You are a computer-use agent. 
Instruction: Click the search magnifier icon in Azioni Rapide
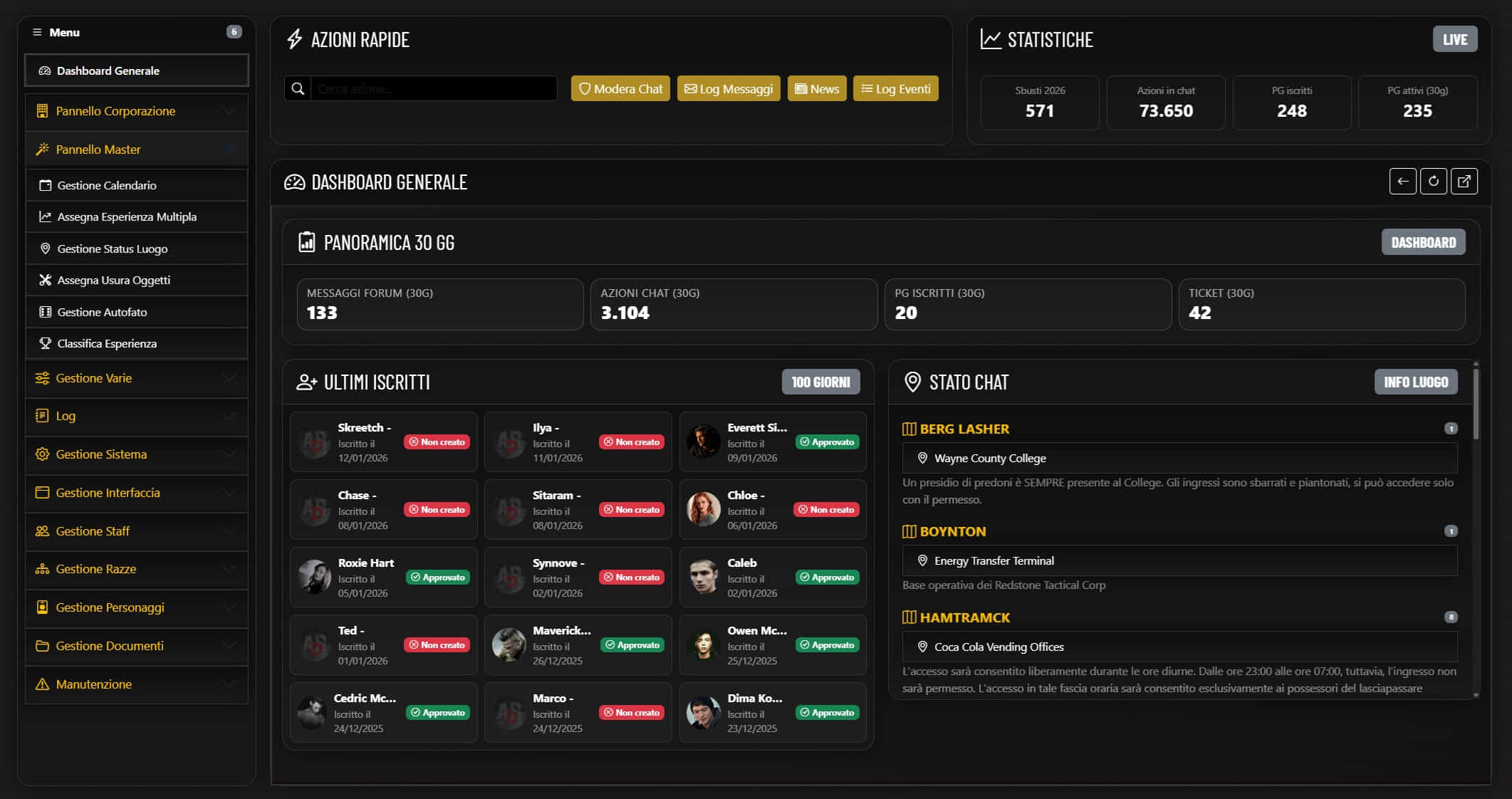[x=298, y=89]
